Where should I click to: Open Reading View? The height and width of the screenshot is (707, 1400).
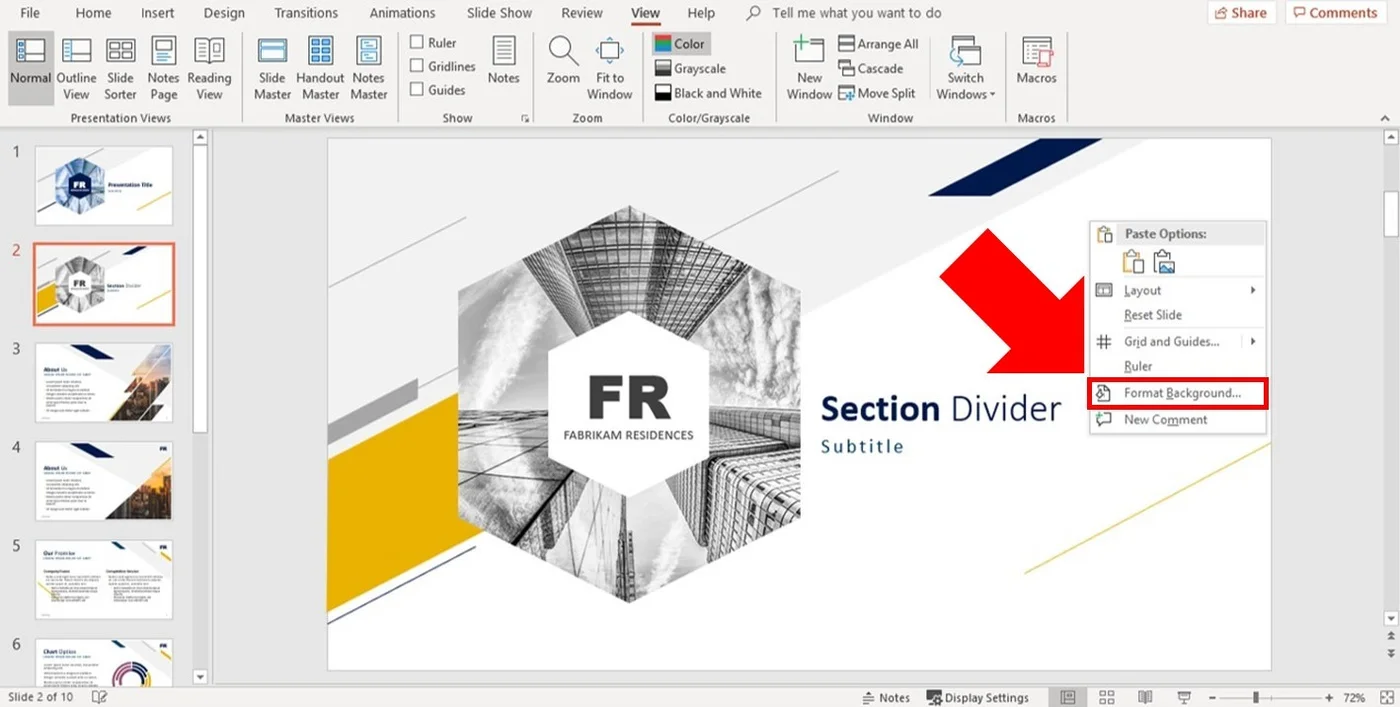point(209,67)
